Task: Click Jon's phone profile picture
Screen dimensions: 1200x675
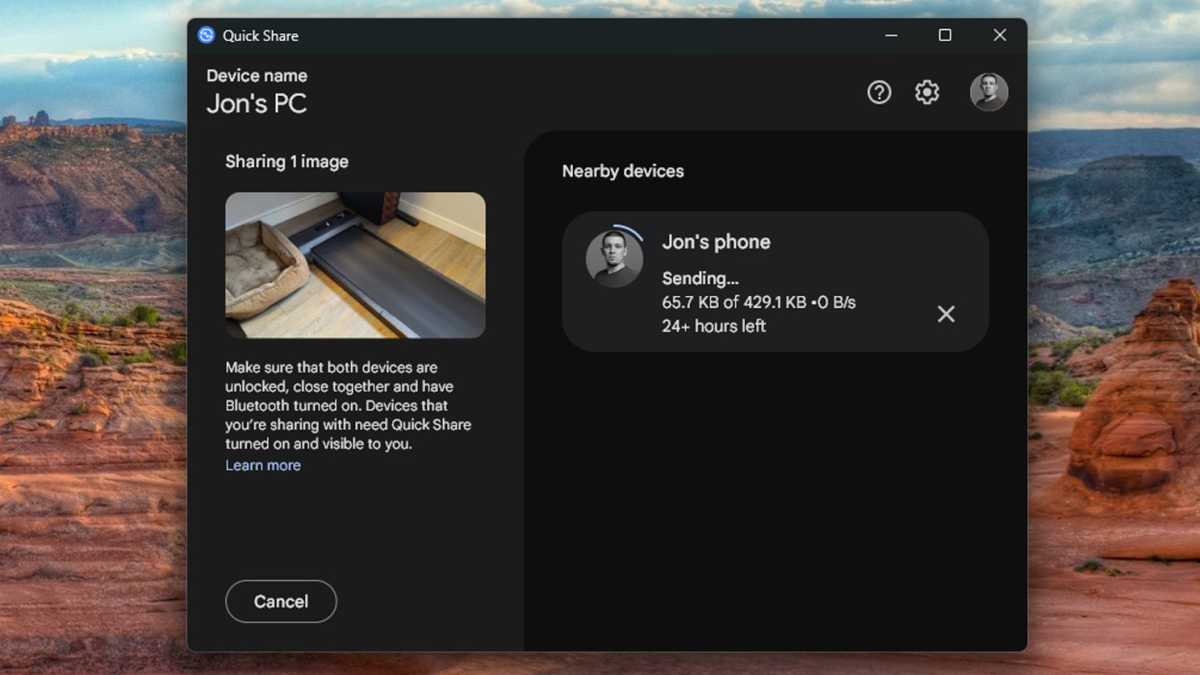Action: tap(613, 260)
